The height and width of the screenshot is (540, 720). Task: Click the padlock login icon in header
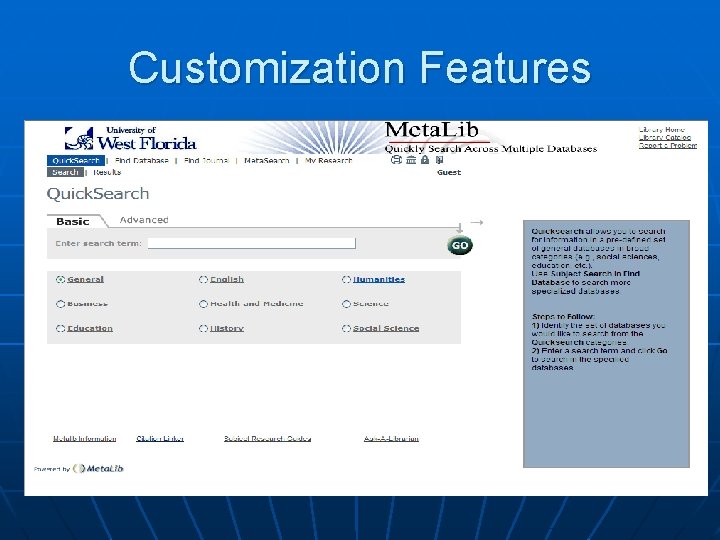[x=425, y=160]
